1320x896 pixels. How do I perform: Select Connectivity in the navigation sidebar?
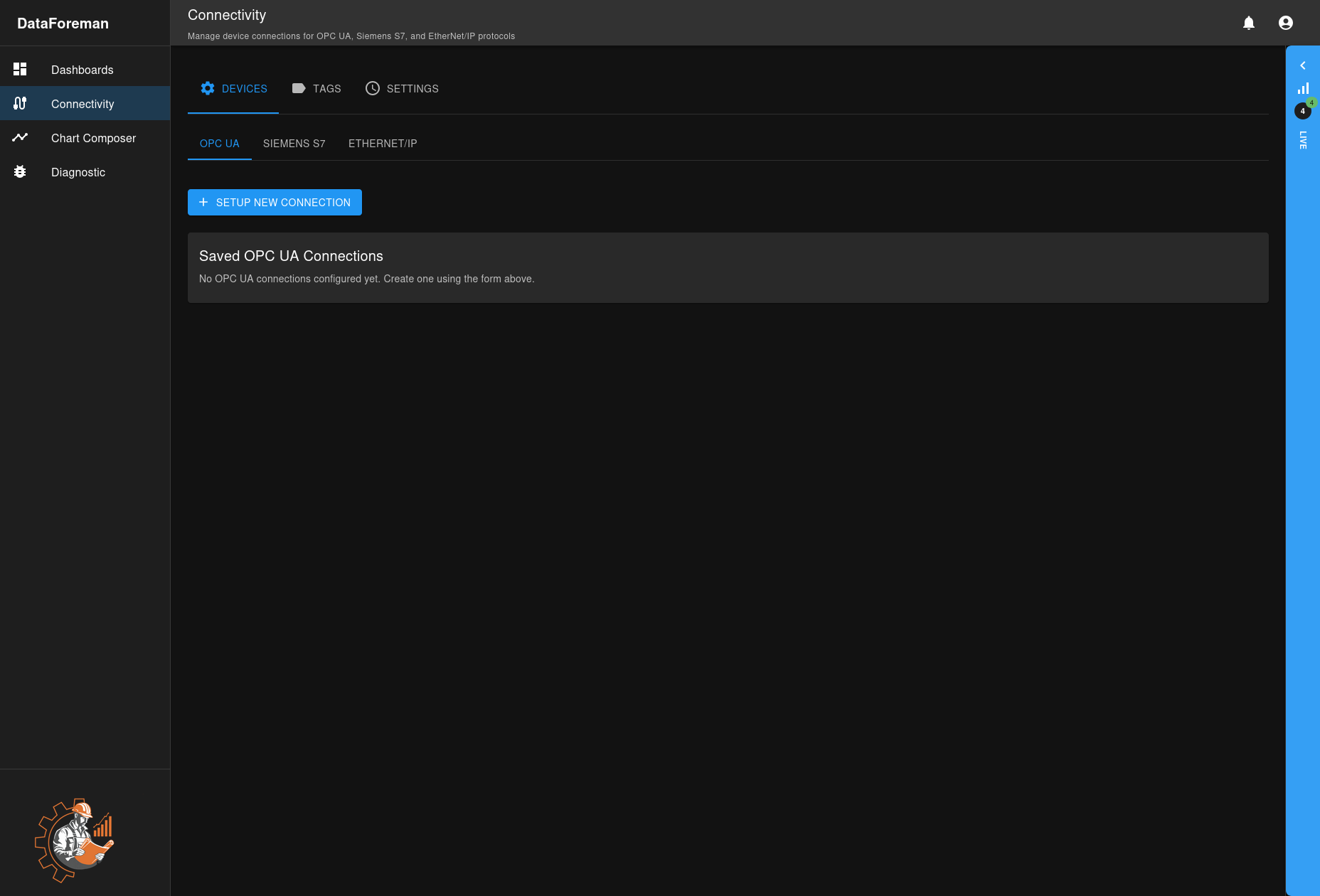point(82,103)
